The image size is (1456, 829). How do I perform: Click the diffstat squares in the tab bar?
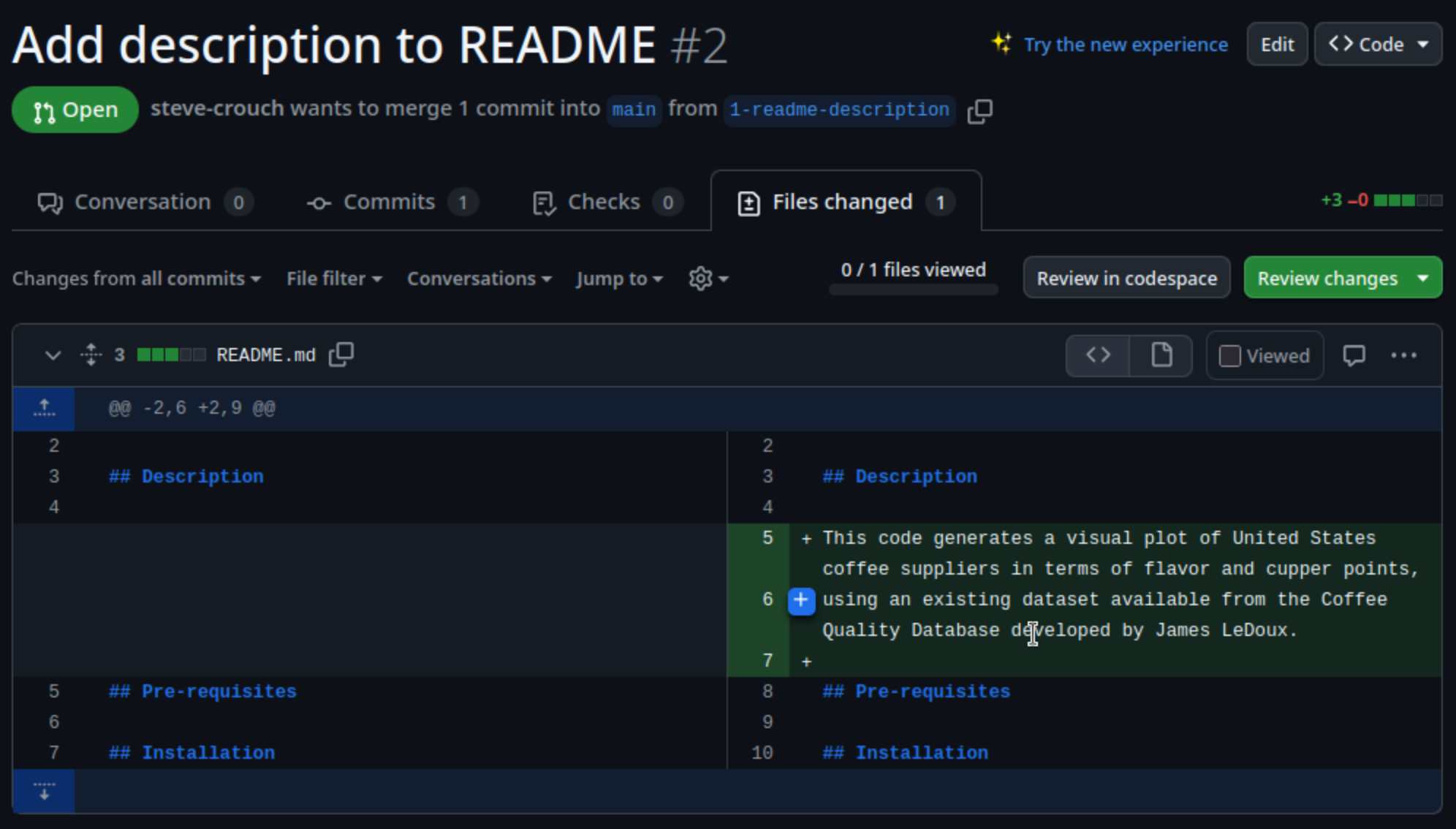point(1408,200)
